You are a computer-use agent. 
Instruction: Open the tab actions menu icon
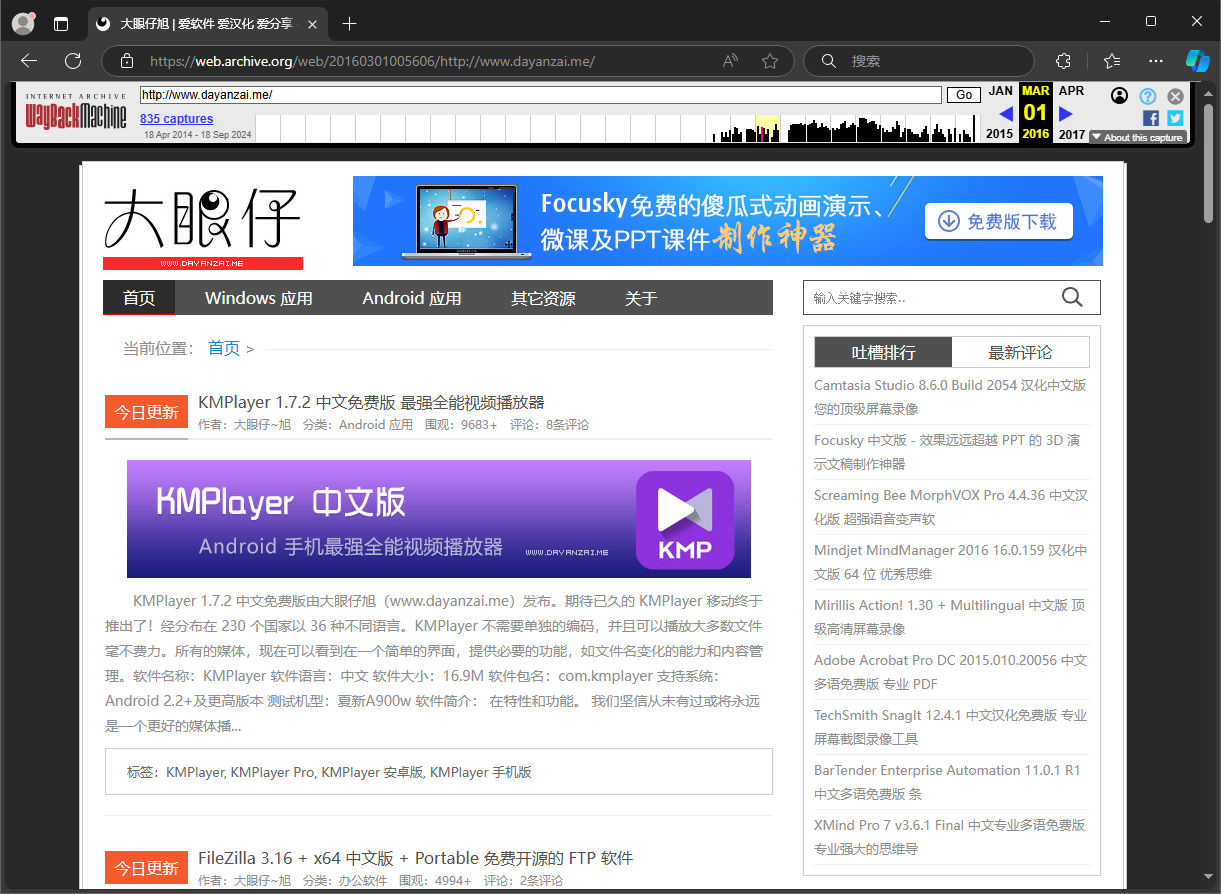tap(62, 23)
